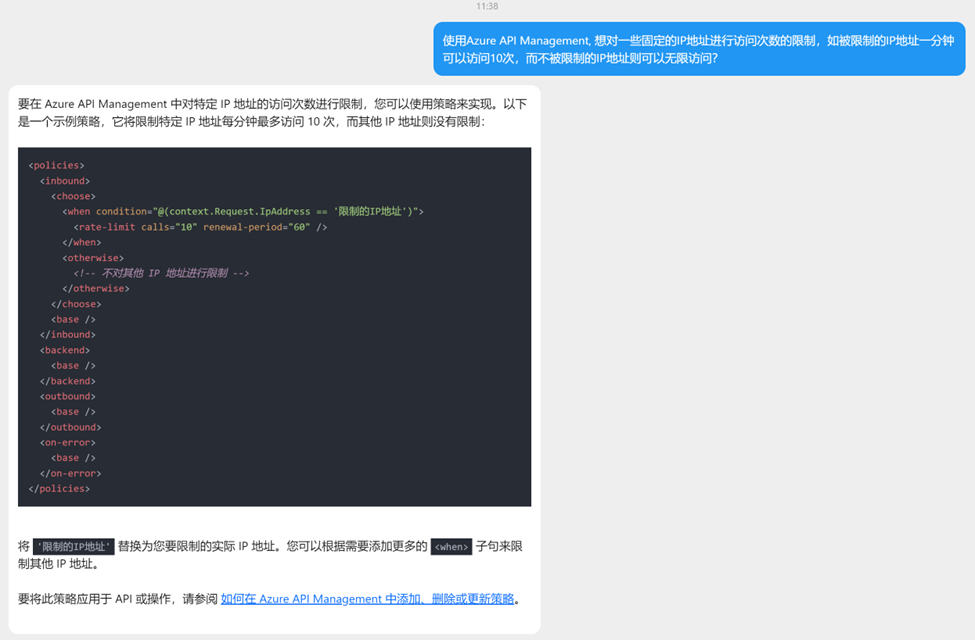The width and height of the screenshot is (975, 640).
Task: Click the closing </choose> tag in code
Action: coord(77,304)
